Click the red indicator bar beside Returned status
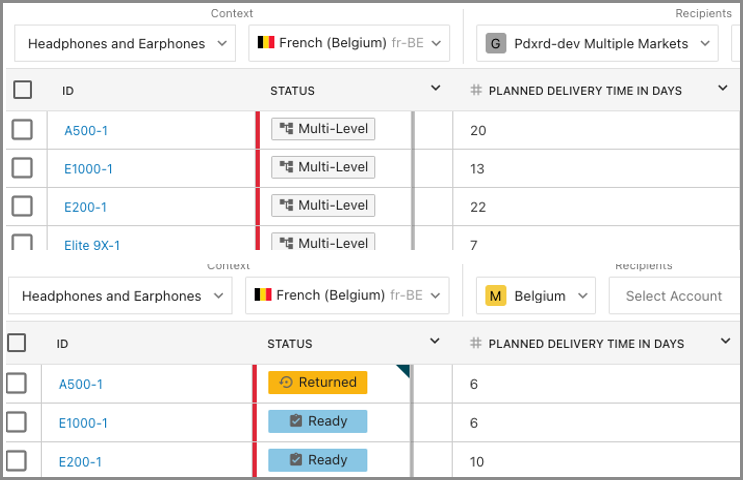This screenshot has width=743, height=480. [255, 384]
